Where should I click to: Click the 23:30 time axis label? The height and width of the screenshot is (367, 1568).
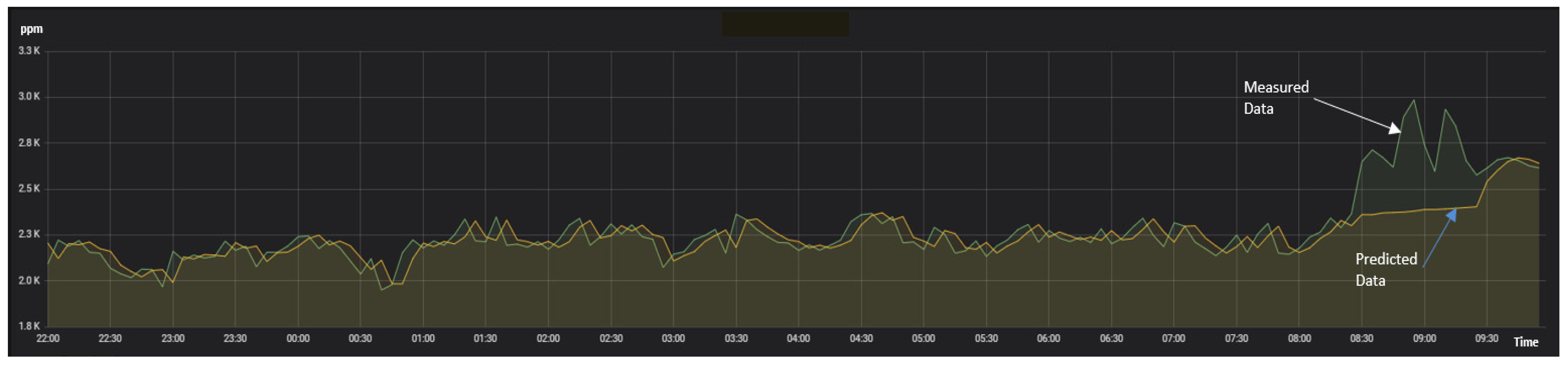[235, 338]
